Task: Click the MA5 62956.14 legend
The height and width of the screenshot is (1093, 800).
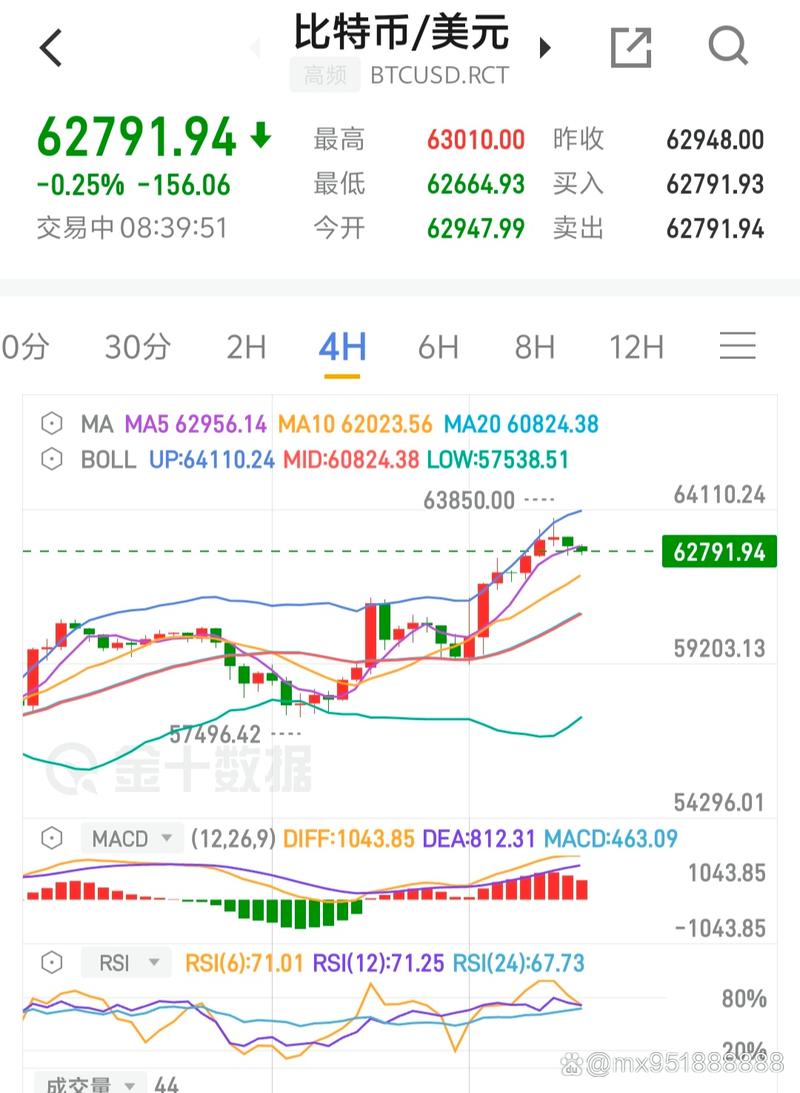Action: [x=195, y=424]
